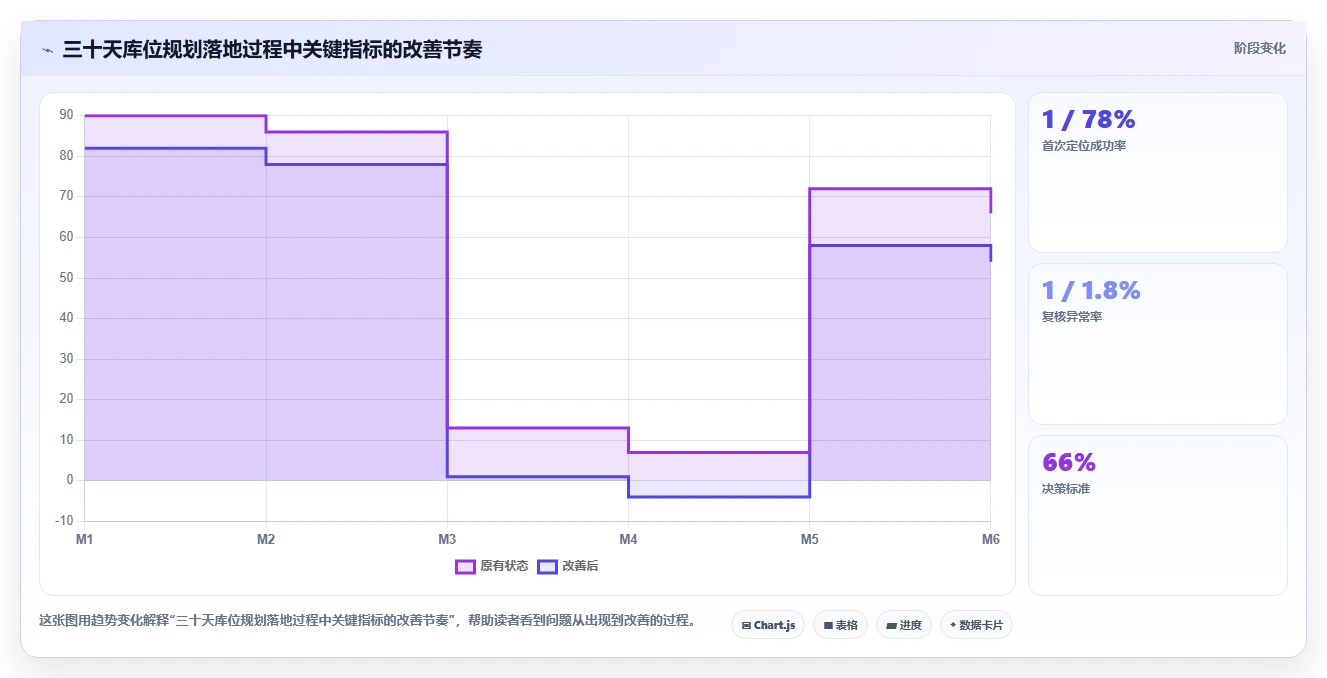Click the M2 axis label
Viewport: 1327px width, 678px height.
(x=266, y=539)
